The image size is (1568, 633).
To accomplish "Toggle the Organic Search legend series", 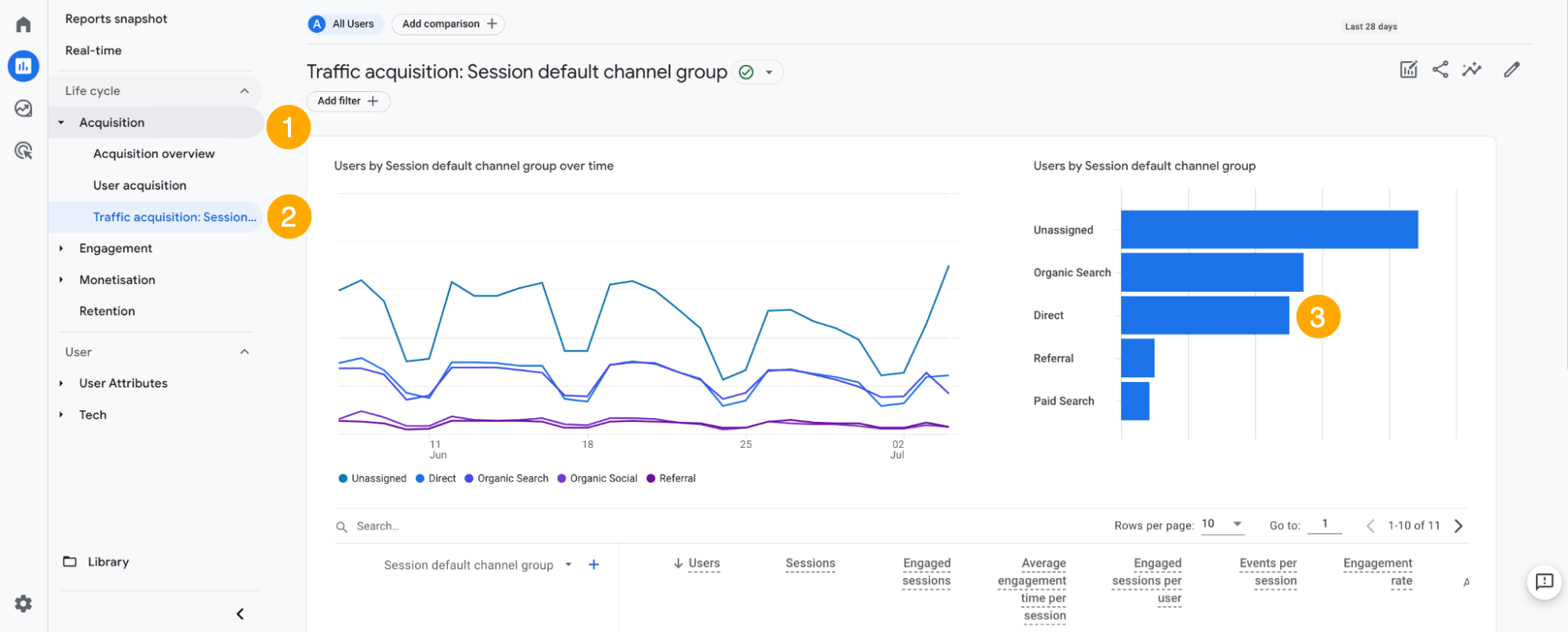I will point(507,478).
